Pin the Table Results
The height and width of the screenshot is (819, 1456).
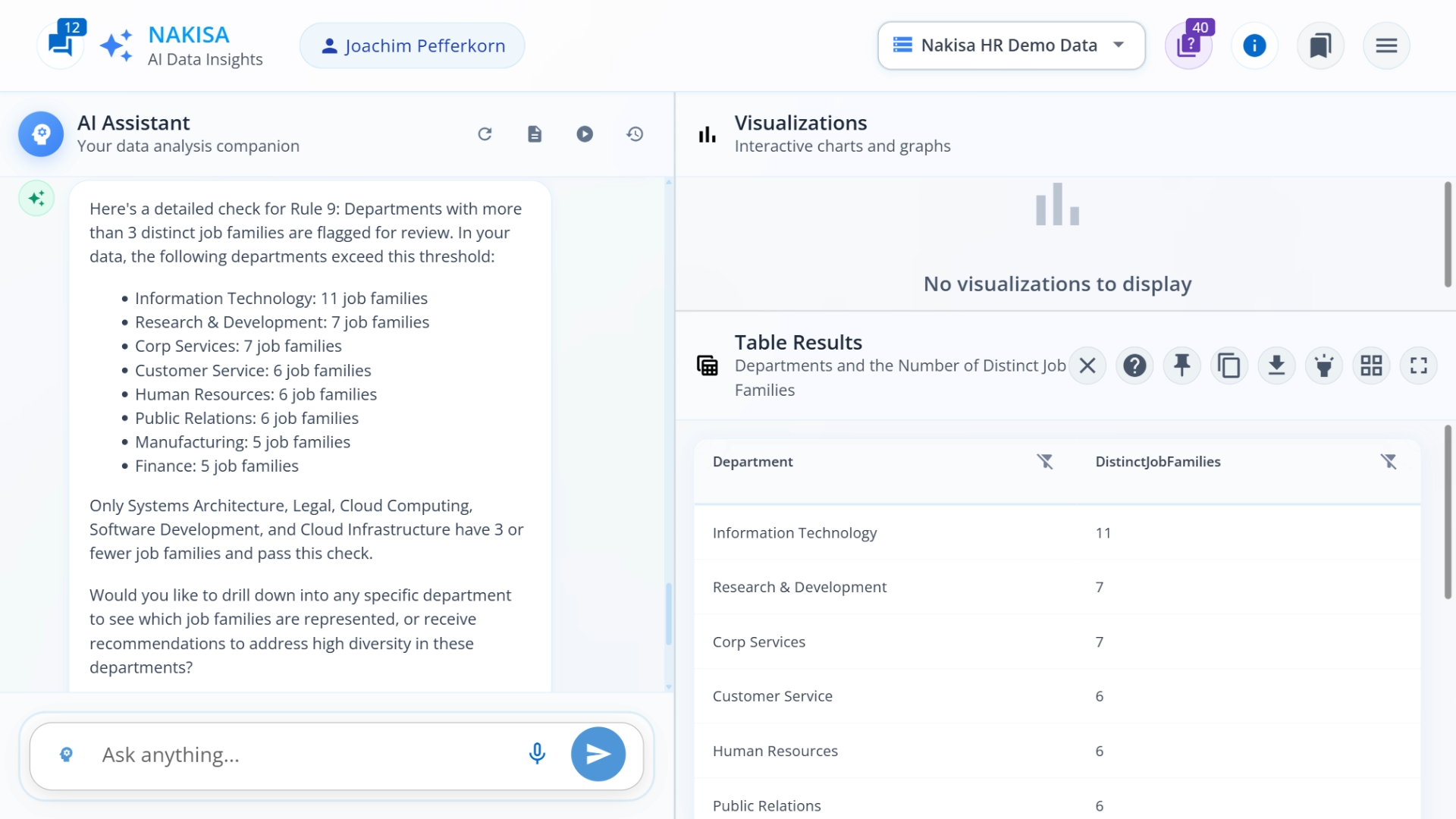pyautogui.click(x=1181, y=365)
